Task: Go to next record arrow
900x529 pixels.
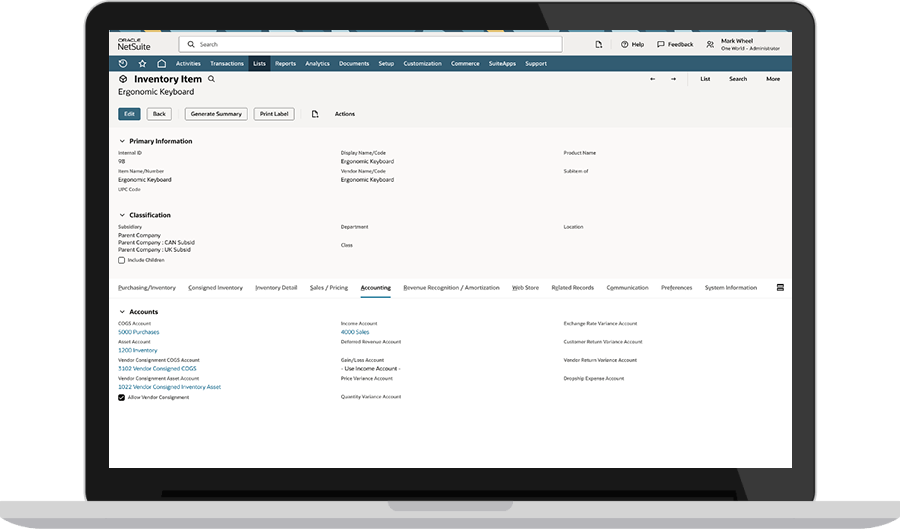Action: (x=673, y=79)
